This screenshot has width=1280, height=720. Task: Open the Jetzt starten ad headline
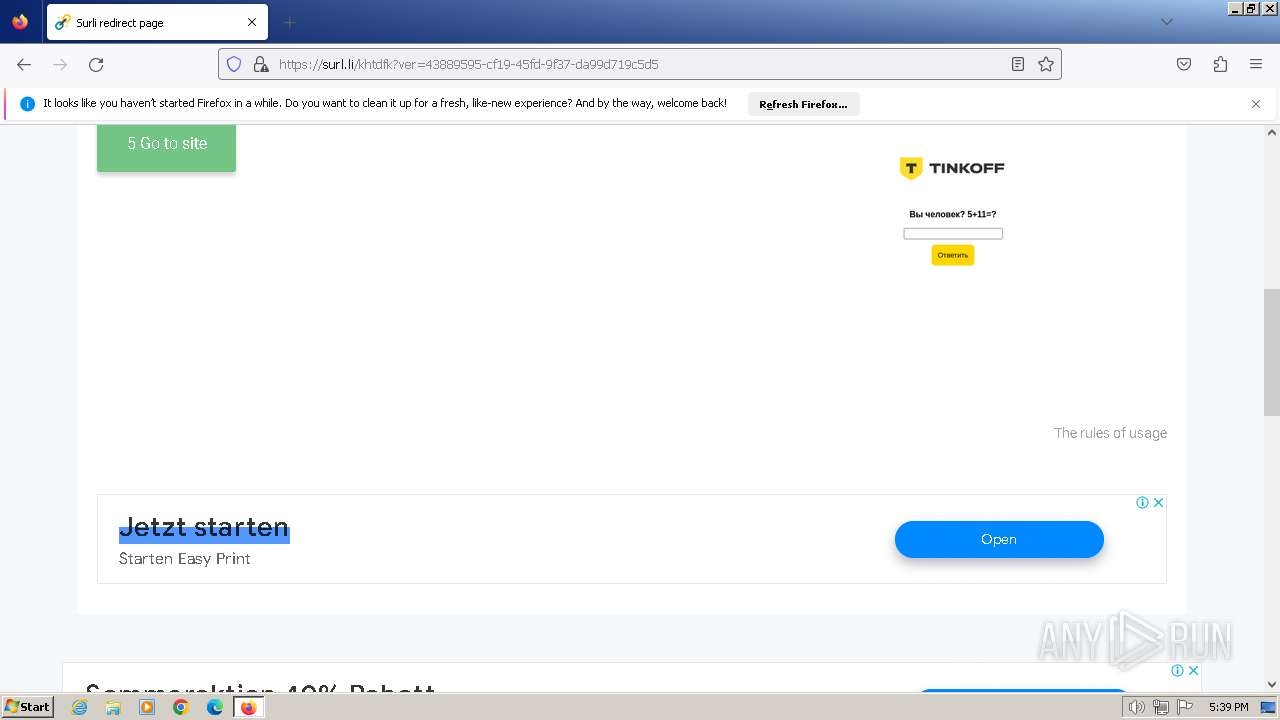pyautogui.click(x=204, y=527)
